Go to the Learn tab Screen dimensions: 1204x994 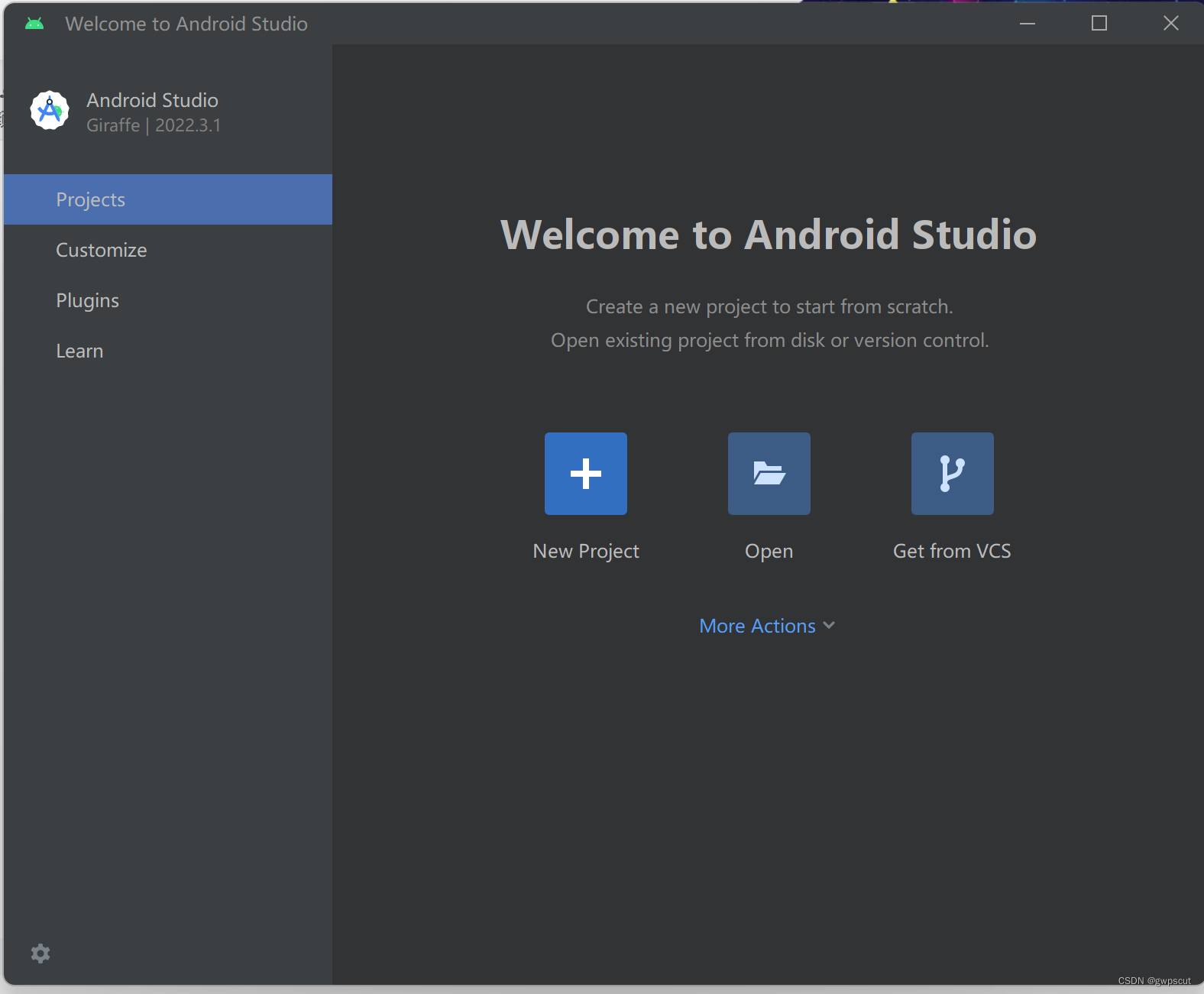pyautogui.click(x=168, y=351)
